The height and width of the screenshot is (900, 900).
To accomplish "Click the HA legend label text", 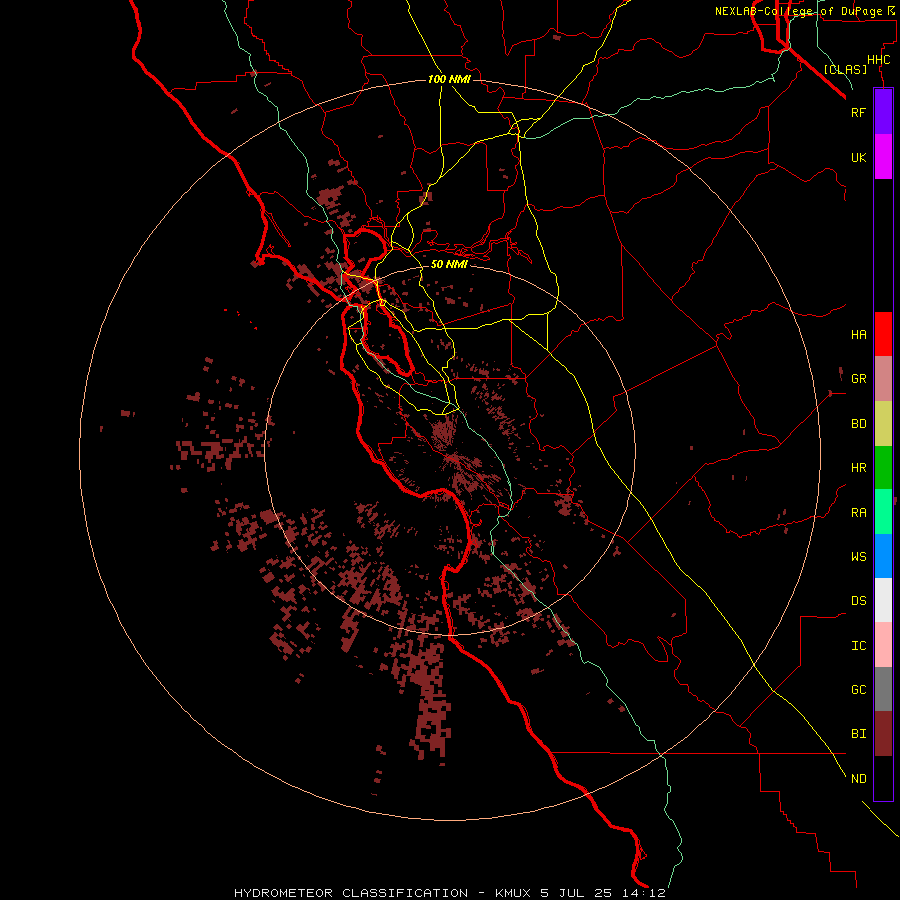I will [858, 335].
